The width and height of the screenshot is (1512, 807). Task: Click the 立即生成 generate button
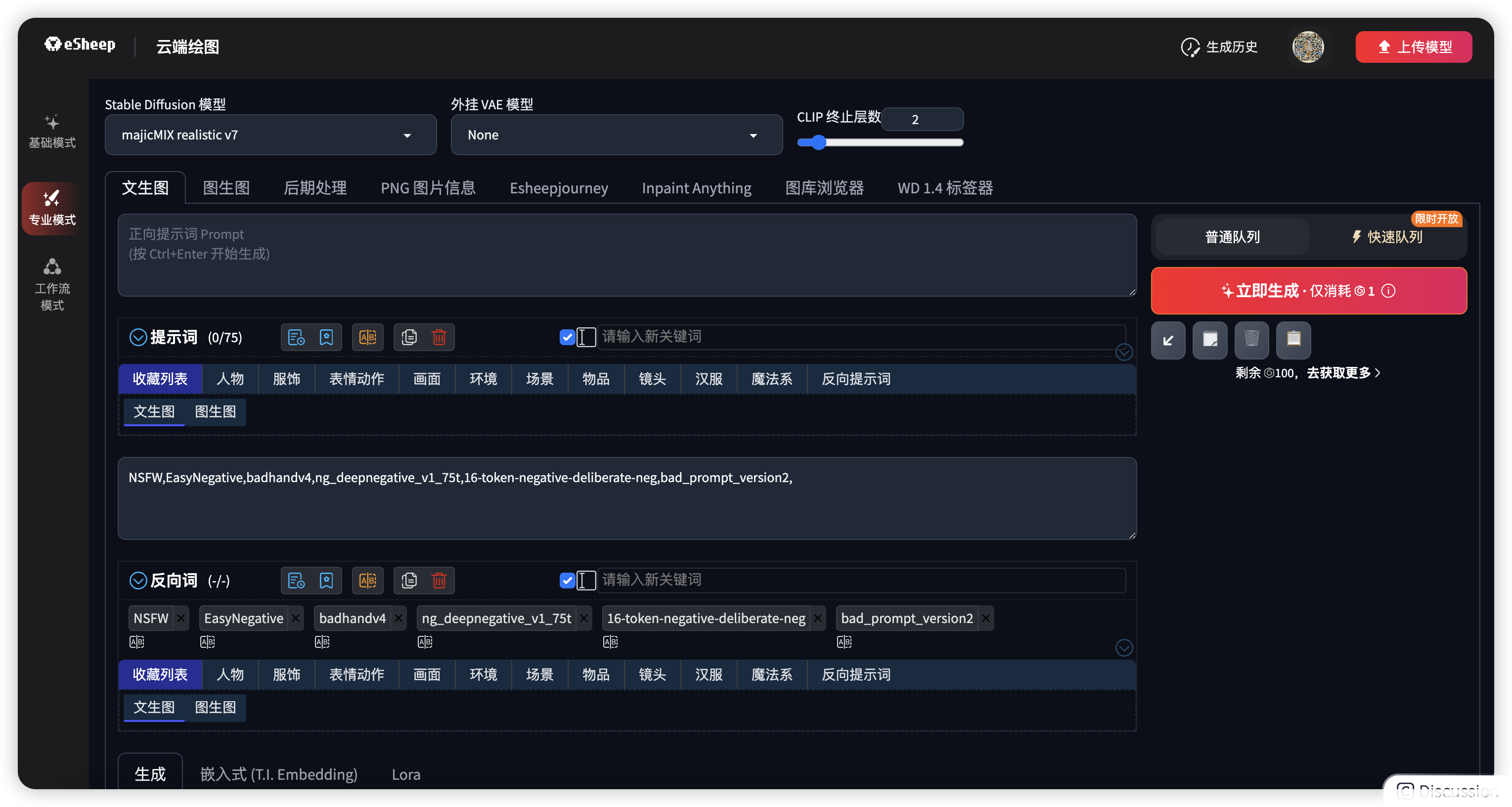pyautogui.click(x=1308, y=291)
